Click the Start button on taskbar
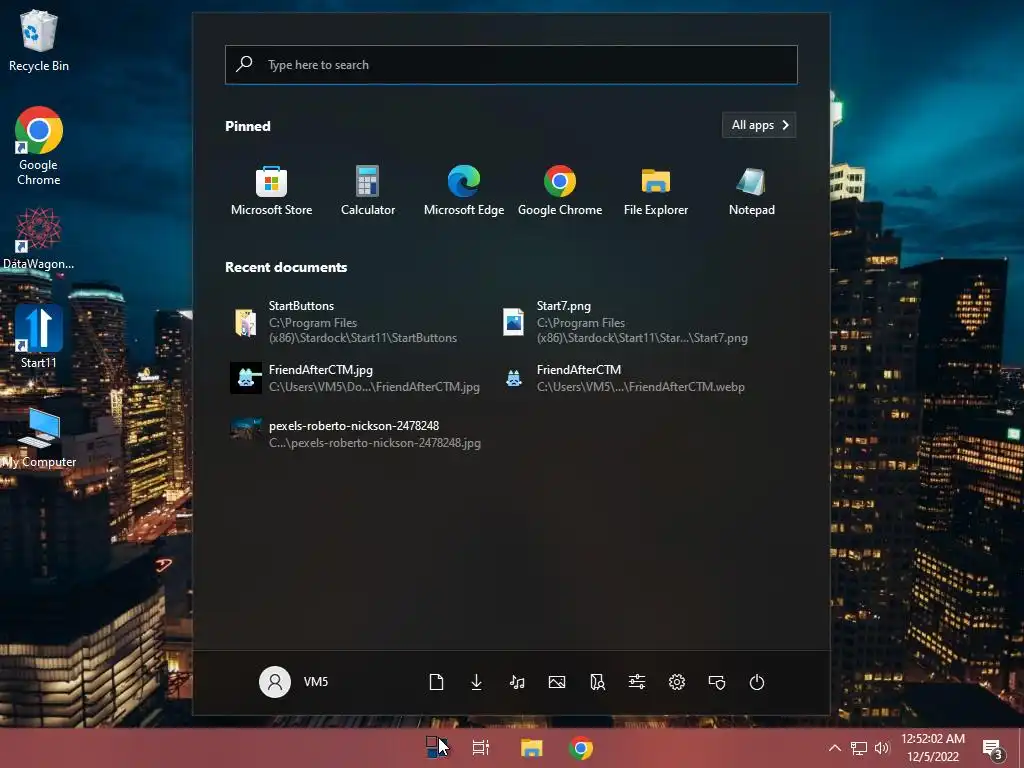This screenshot has height=768, width=1024. 436,747
